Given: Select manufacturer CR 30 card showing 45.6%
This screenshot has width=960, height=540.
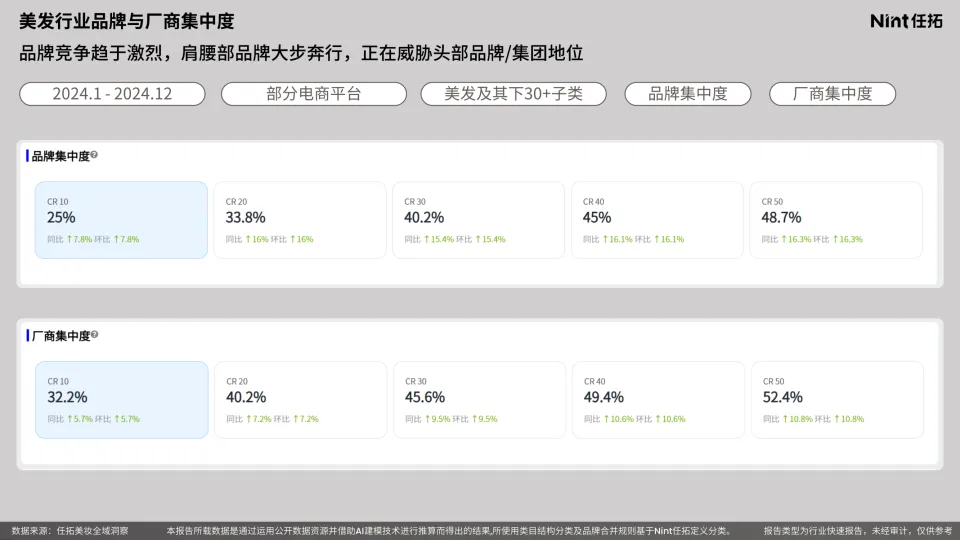Looking at the screenshot, I should coord(479,400).
